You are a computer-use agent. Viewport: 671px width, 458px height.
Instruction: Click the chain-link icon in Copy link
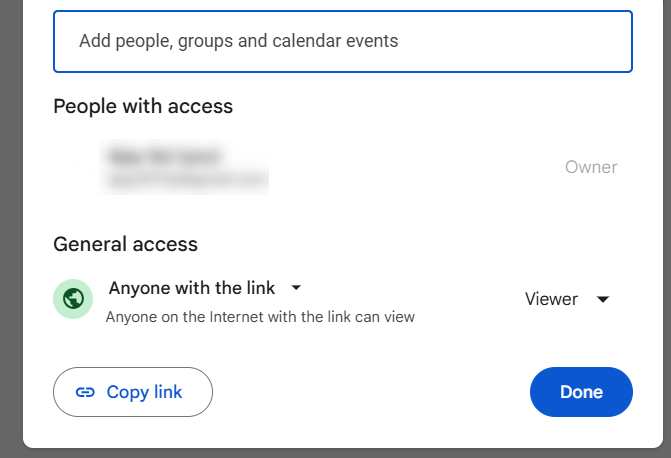tap(86, 392)
